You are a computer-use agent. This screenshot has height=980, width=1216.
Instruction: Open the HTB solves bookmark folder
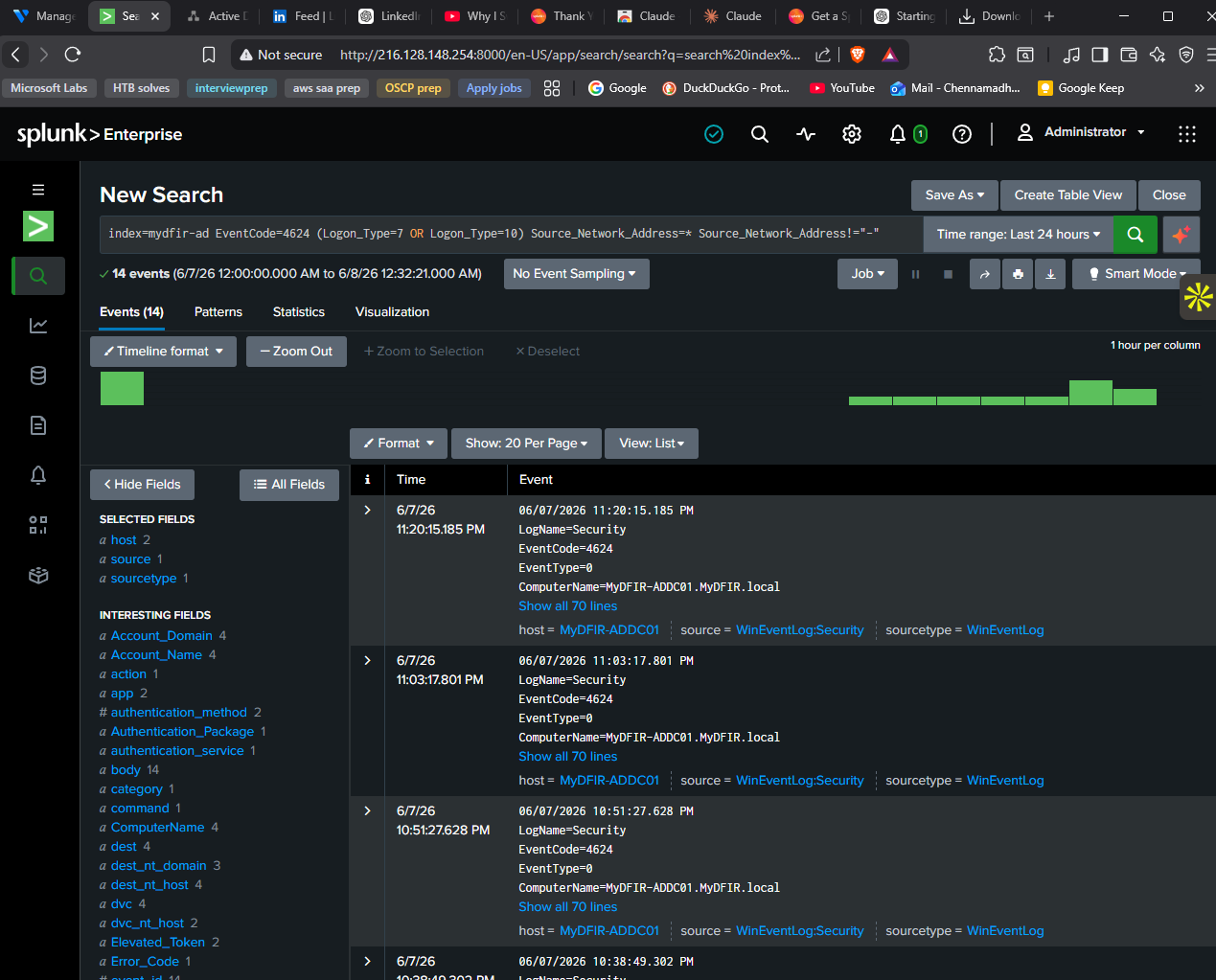141,88
